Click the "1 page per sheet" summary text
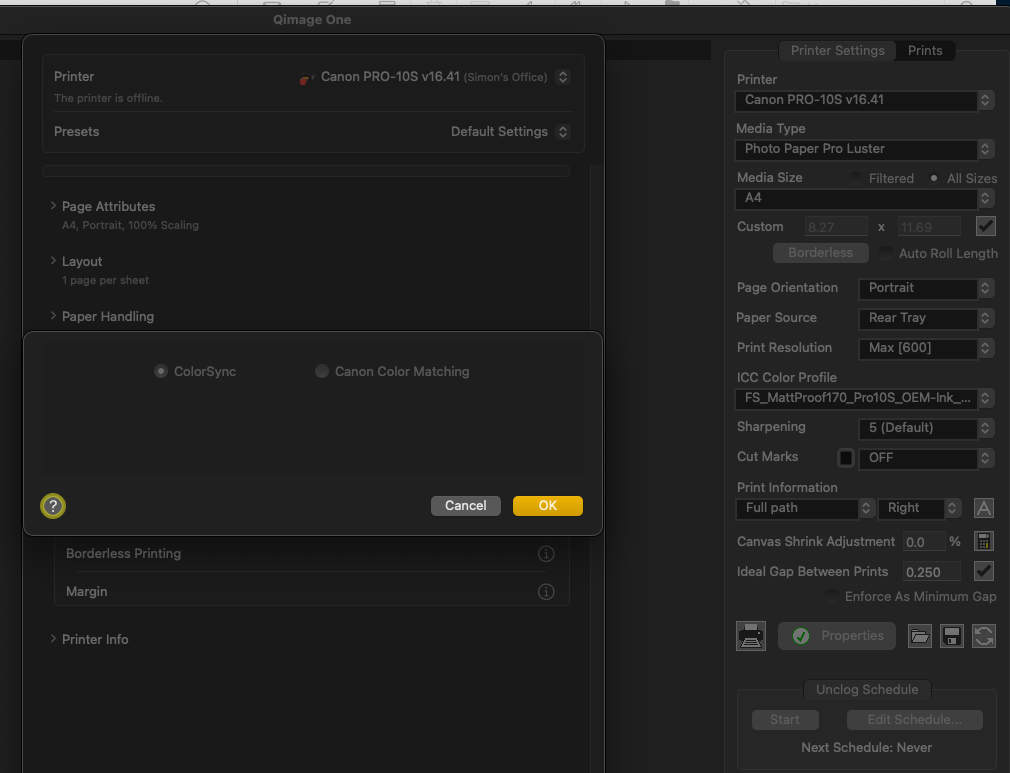 (x=105, y=280)
